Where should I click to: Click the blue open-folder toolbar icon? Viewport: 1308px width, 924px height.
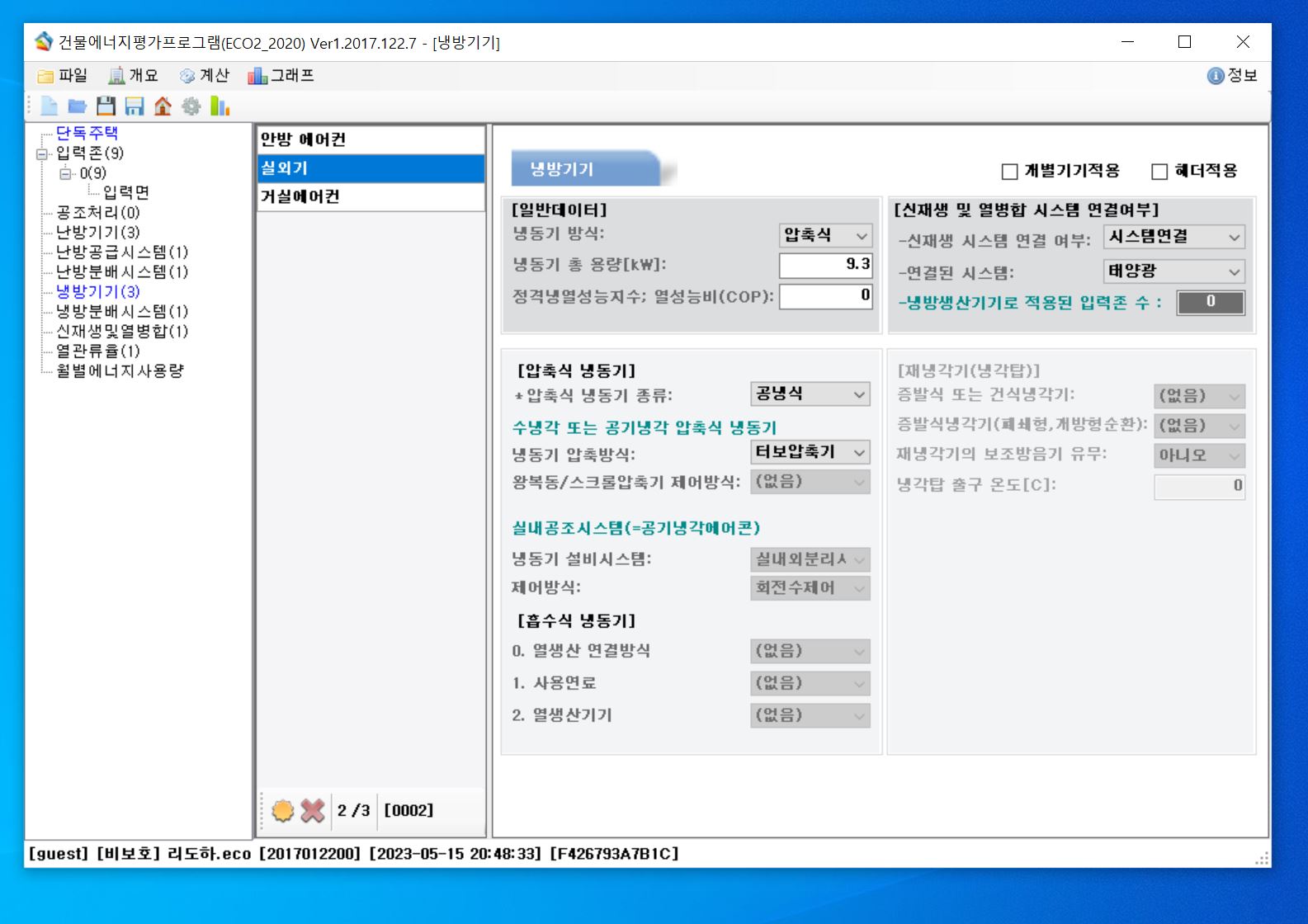pos(77,106)
